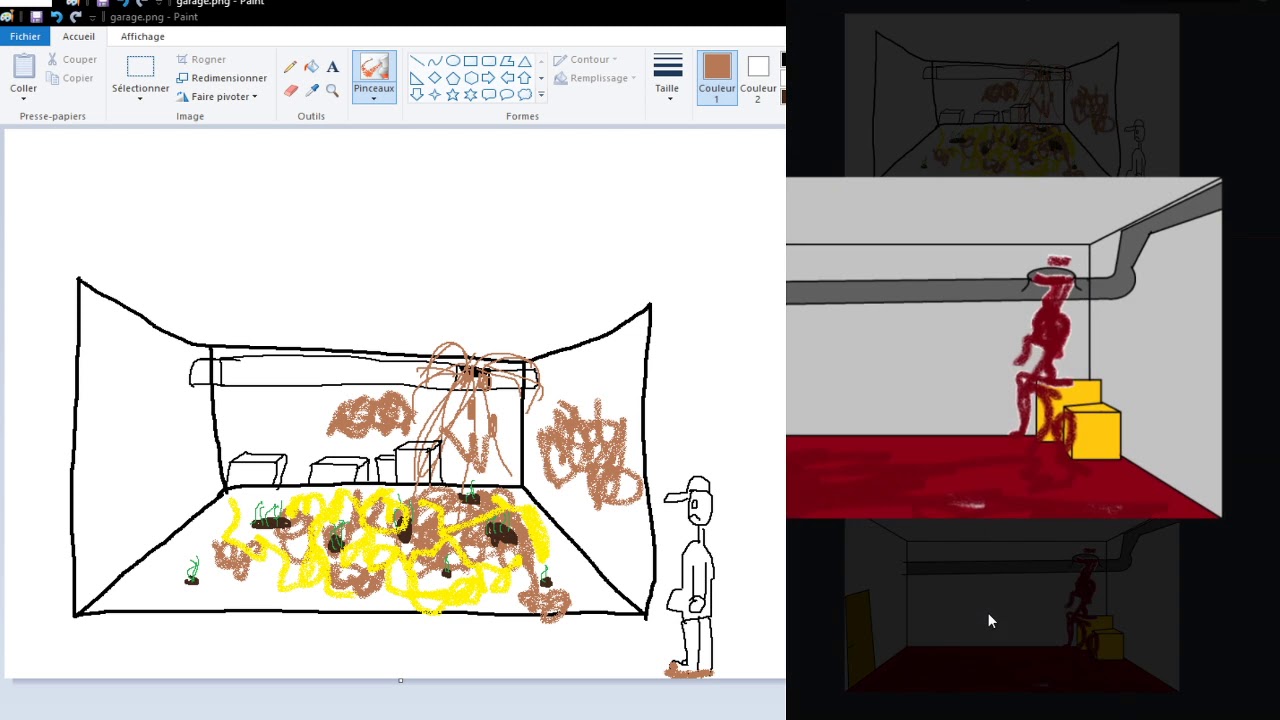Select the Magnifier zoom tool

point(332,90)
